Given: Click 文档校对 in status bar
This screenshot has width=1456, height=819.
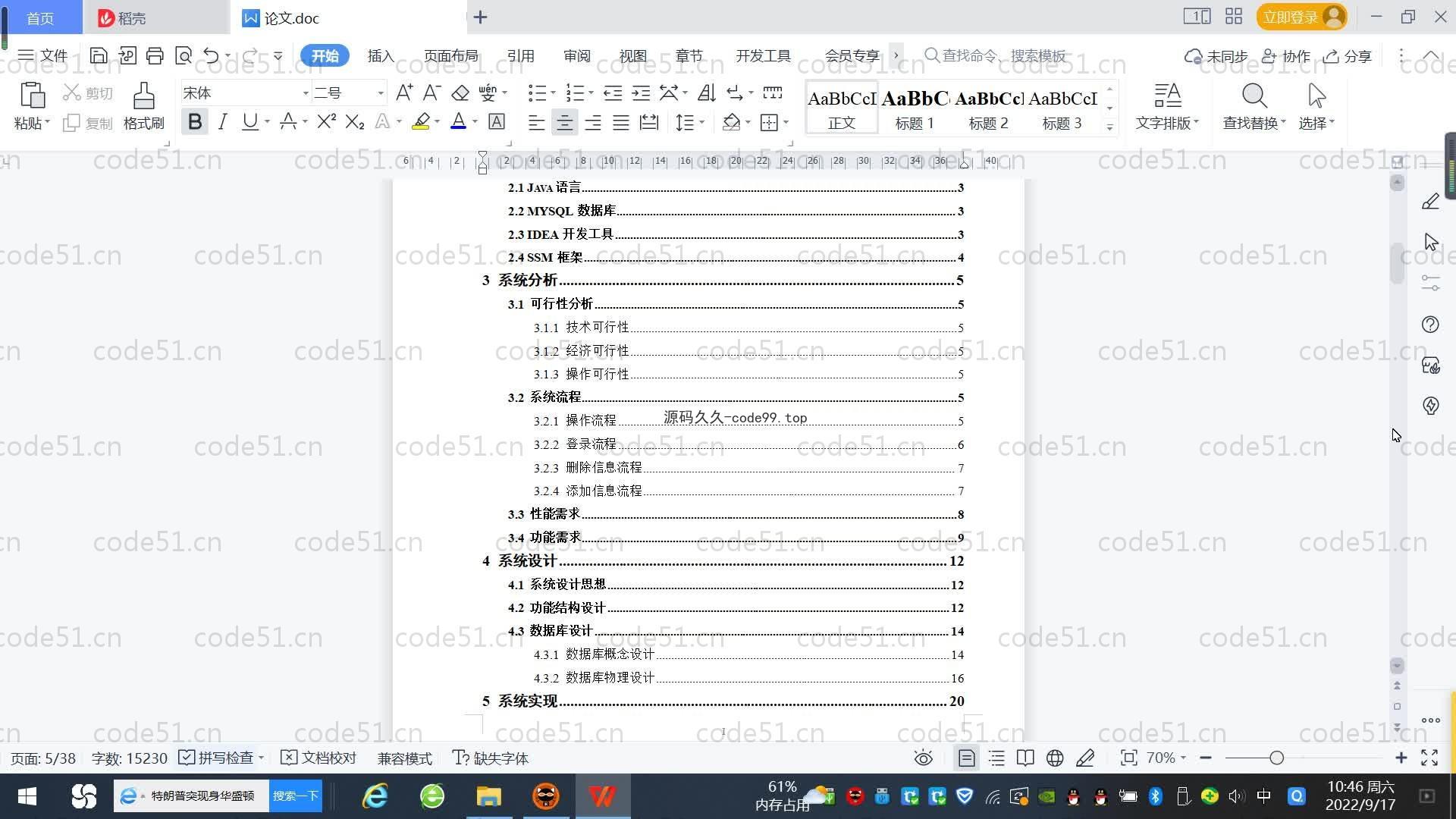Looking at the screenshot, I should click(318, 758).
